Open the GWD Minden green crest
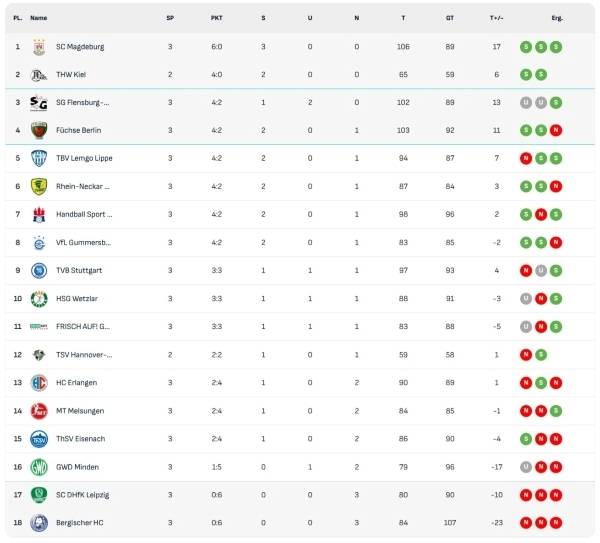Image resolution: width=600 pixels, height=543 pixels. click(x=39, y=467)
